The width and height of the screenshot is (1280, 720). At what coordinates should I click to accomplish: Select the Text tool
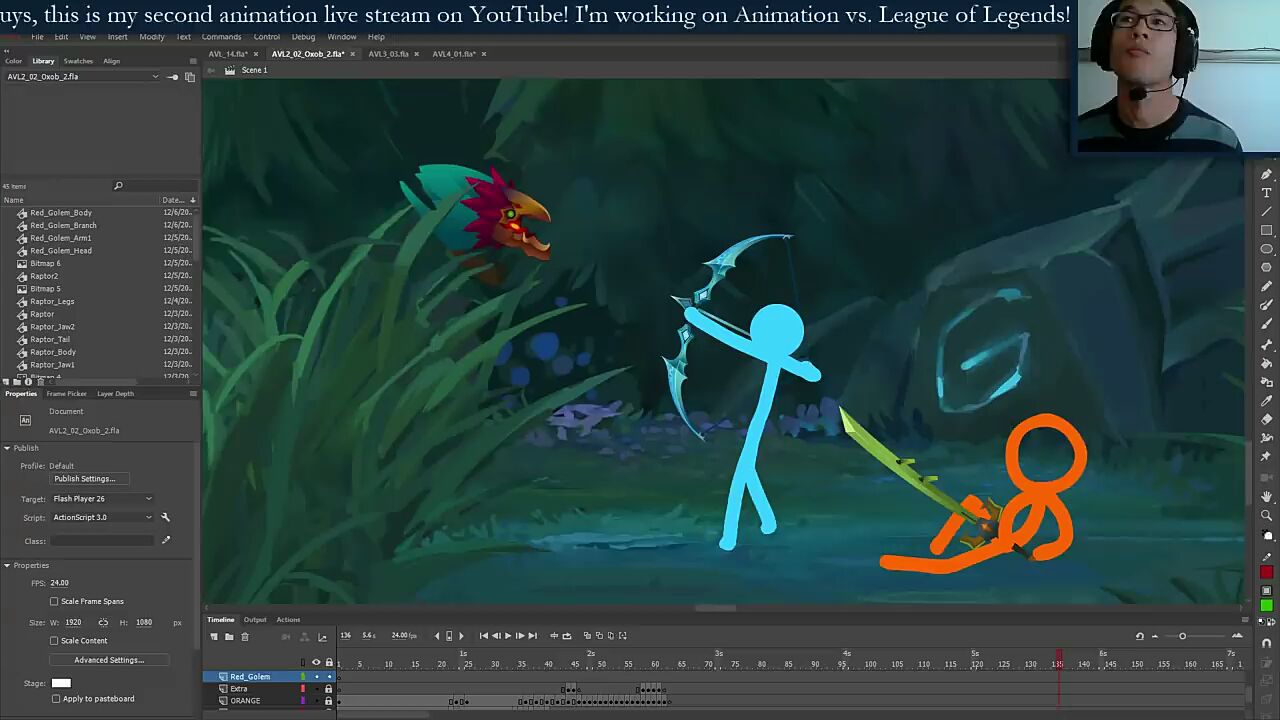pos(1266,193)
